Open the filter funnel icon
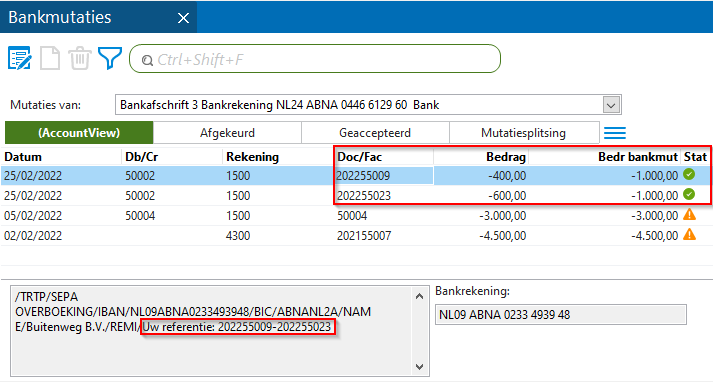 coord(110,58)
